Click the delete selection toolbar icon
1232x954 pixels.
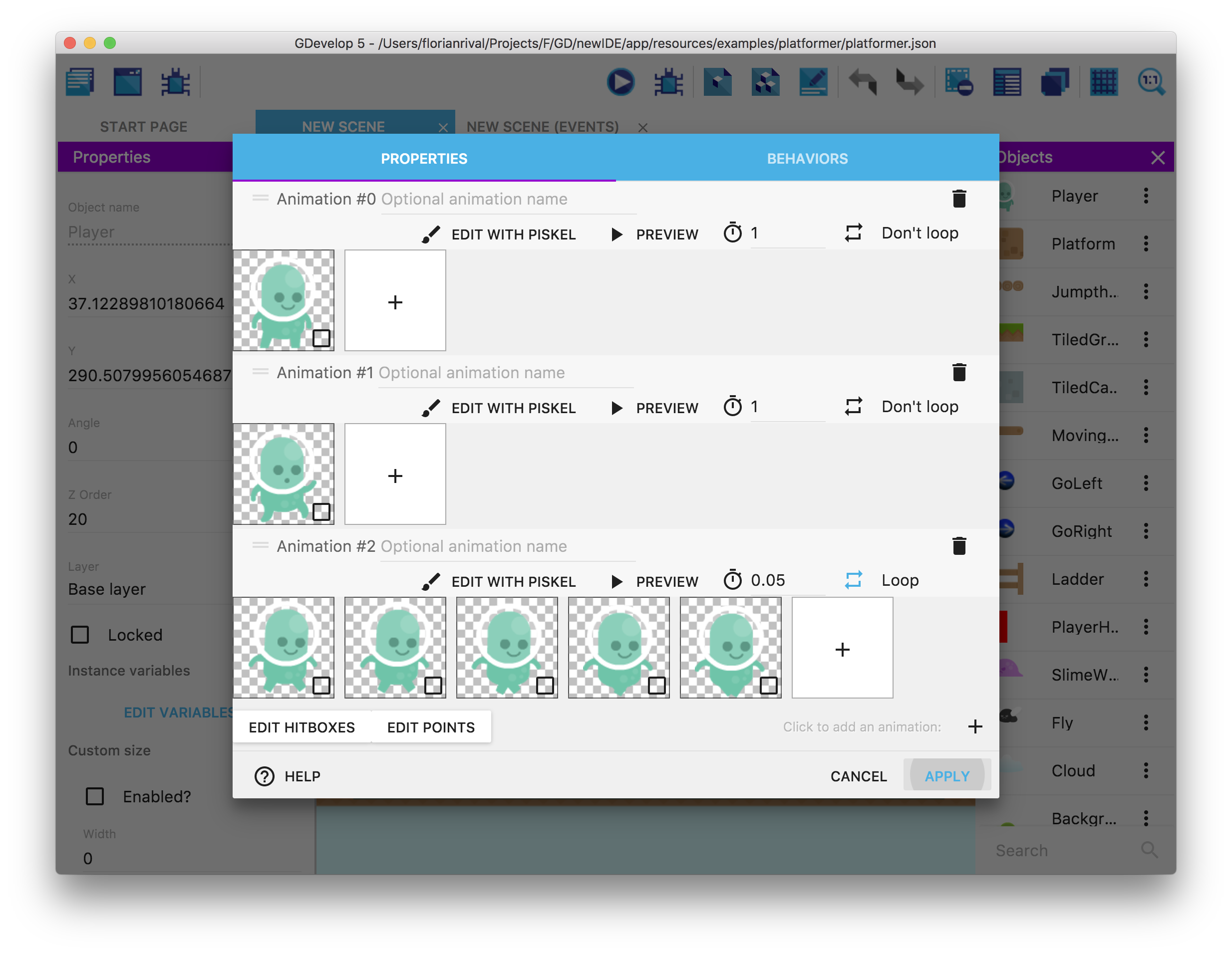pyautogui.click(x=959, y=82)
